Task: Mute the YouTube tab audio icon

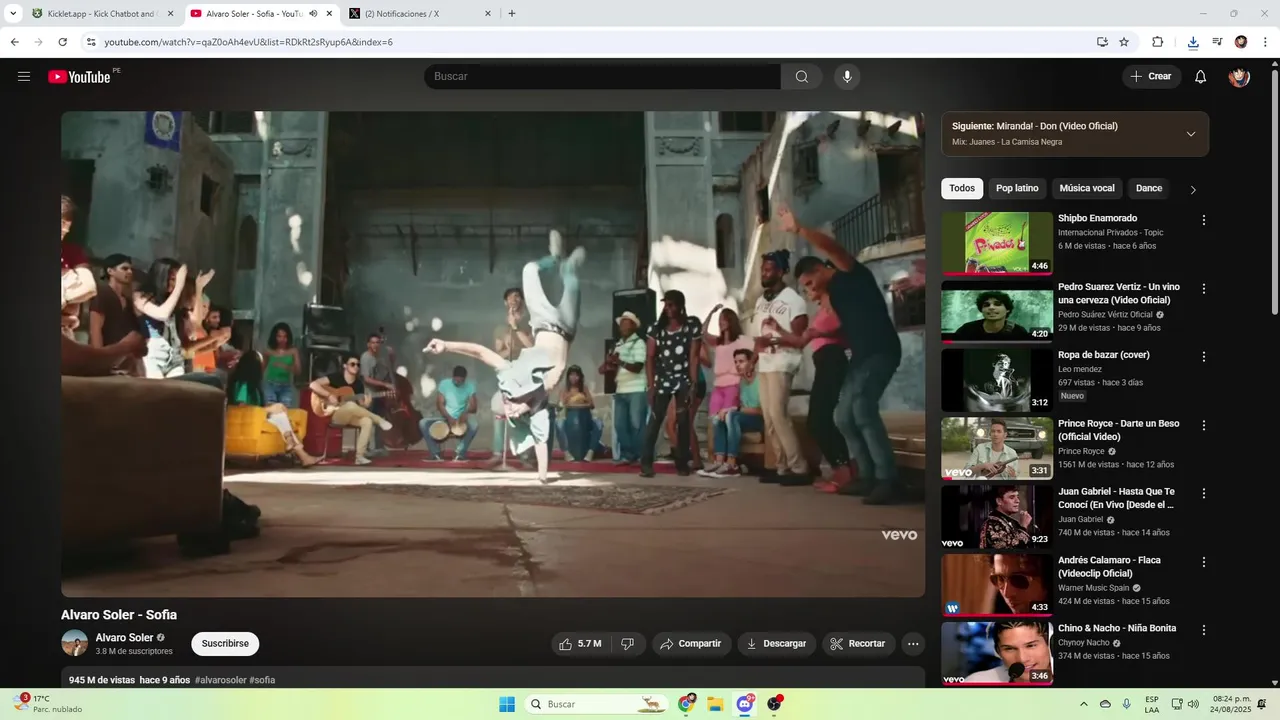Action: coord(313,14)
